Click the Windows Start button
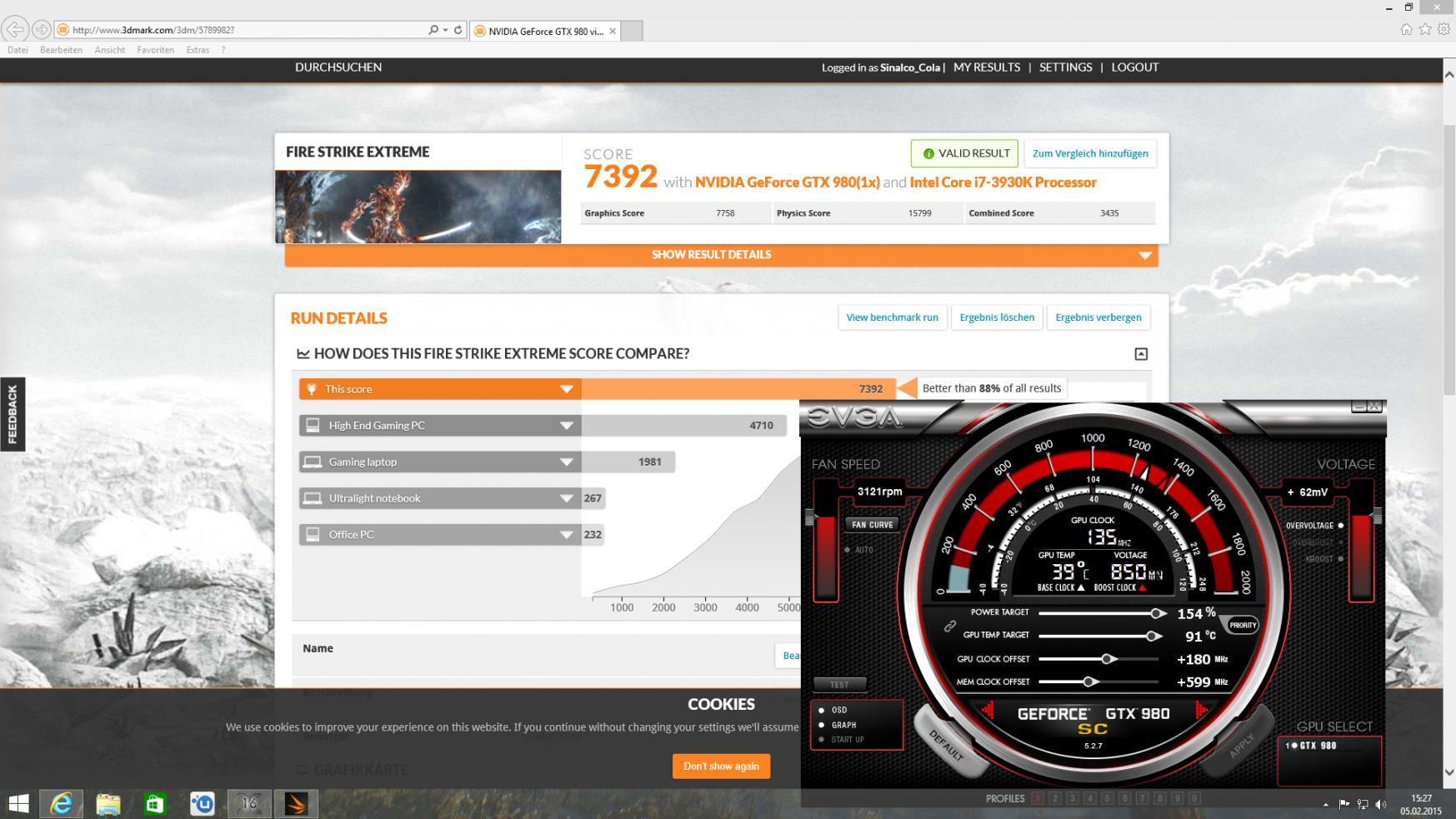This screenshot has height=819, width=1456. [18, 803]
